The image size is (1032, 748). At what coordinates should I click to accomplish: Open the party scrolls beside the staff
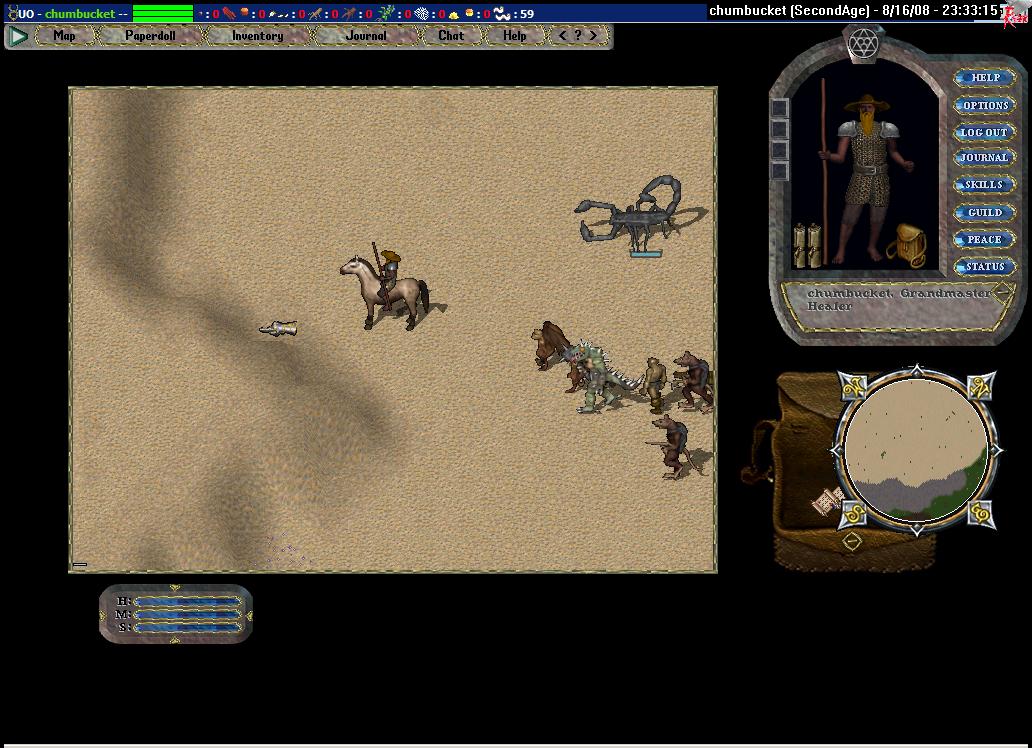(x=807, y=246)
